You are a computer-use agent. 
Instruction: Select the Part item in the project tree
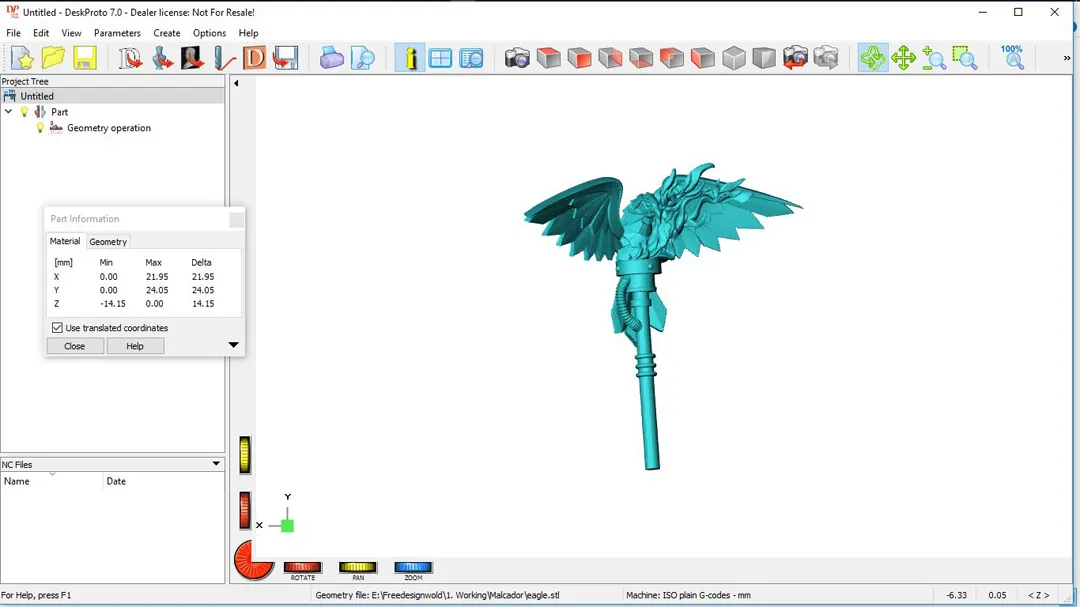59,112
